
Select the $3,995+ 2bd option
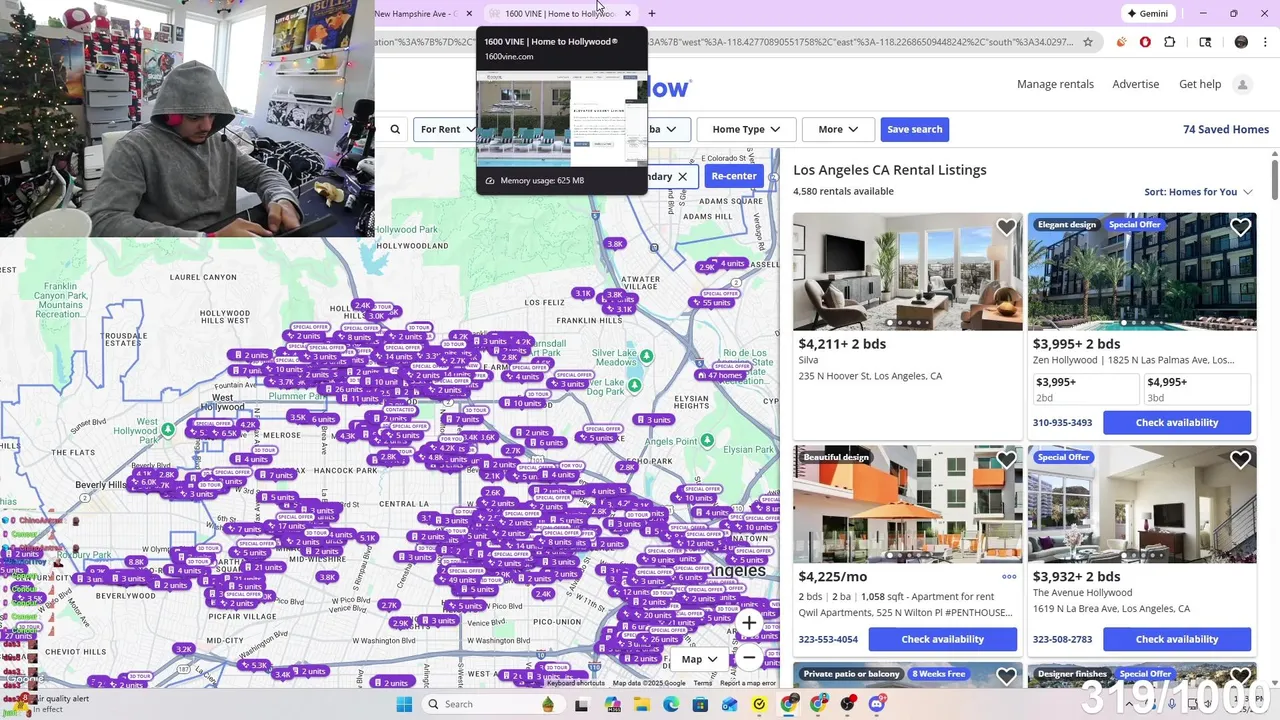[1086, 389]
